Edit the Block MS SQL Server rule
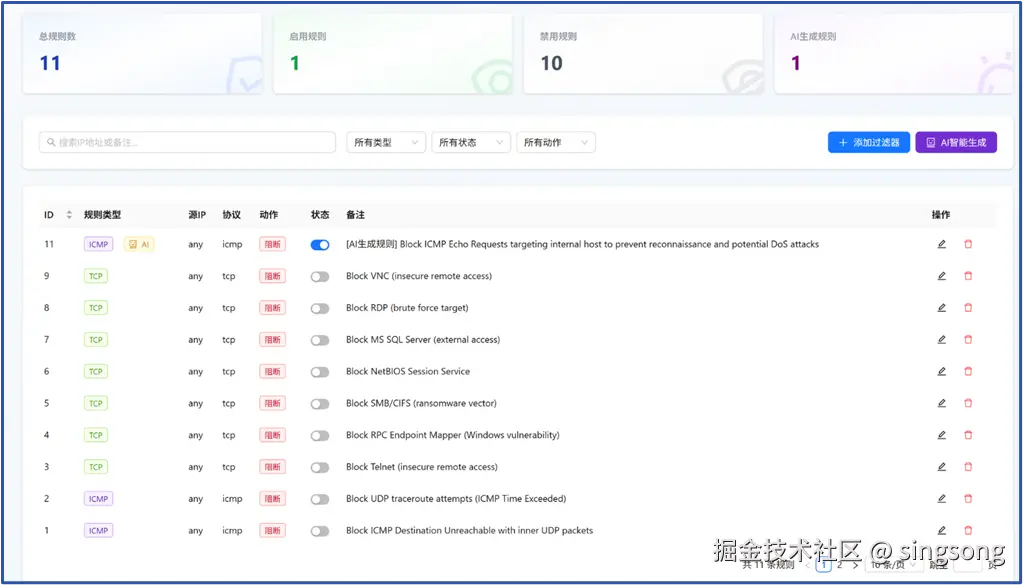 [941, 339]
